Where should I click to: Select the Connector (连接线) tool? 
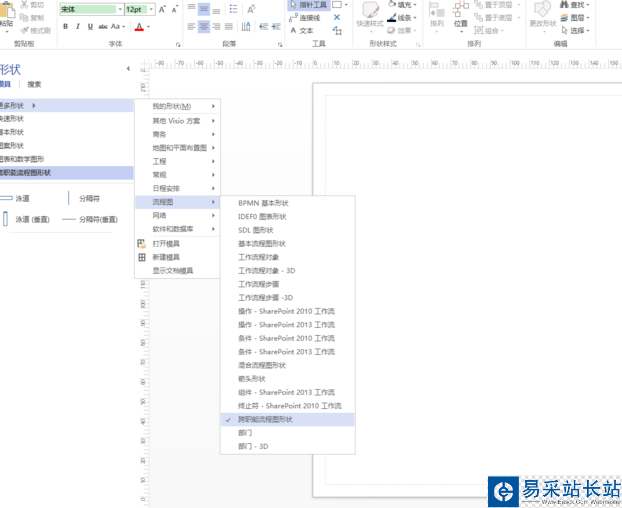click(x=305, y=18)
